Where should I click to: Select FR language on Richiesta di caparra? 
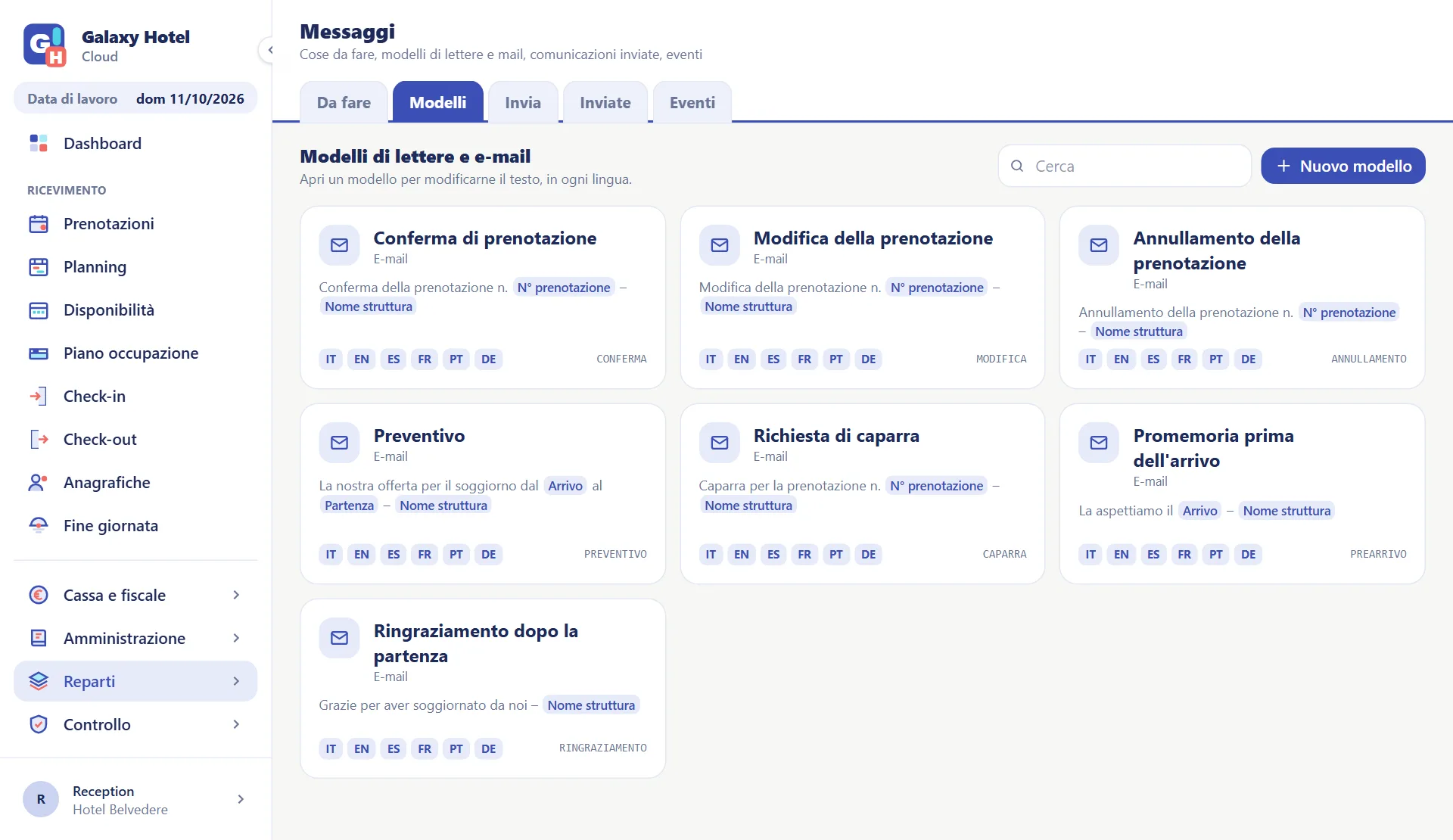point(804,554)
